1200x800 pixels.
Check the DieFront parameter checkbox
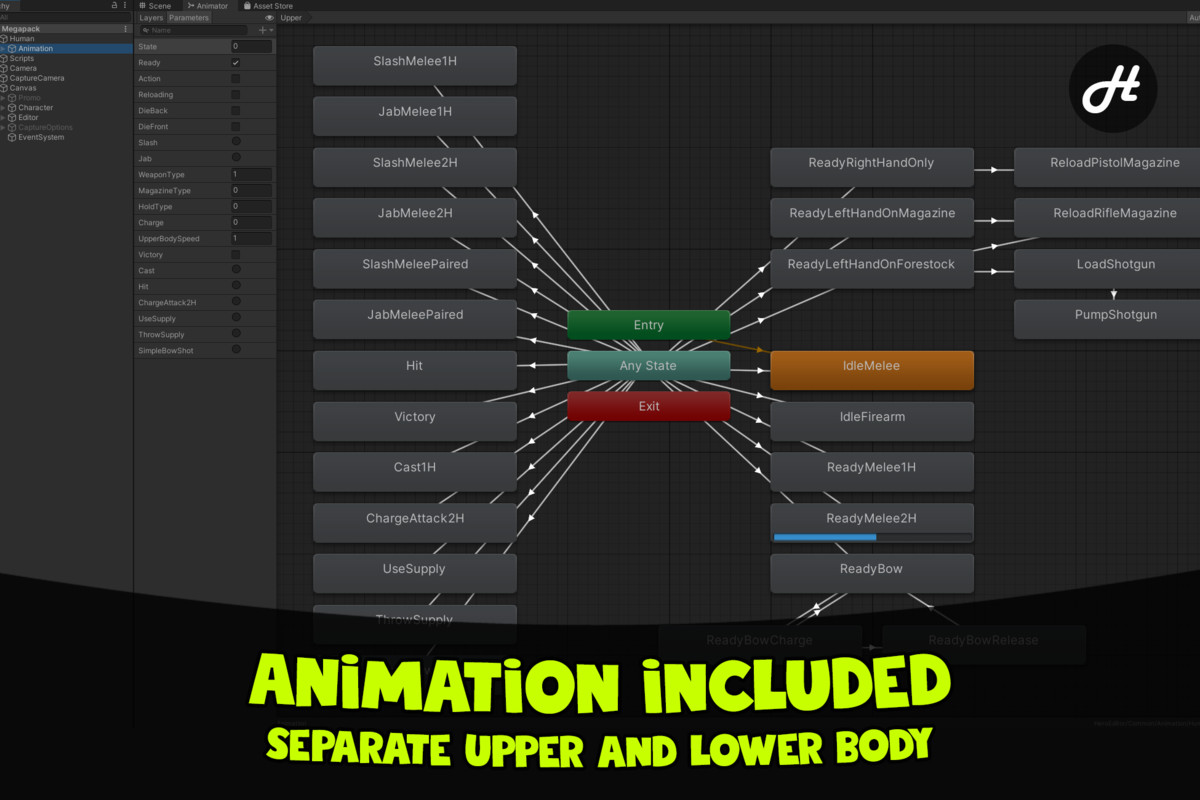tap(236, 127)
